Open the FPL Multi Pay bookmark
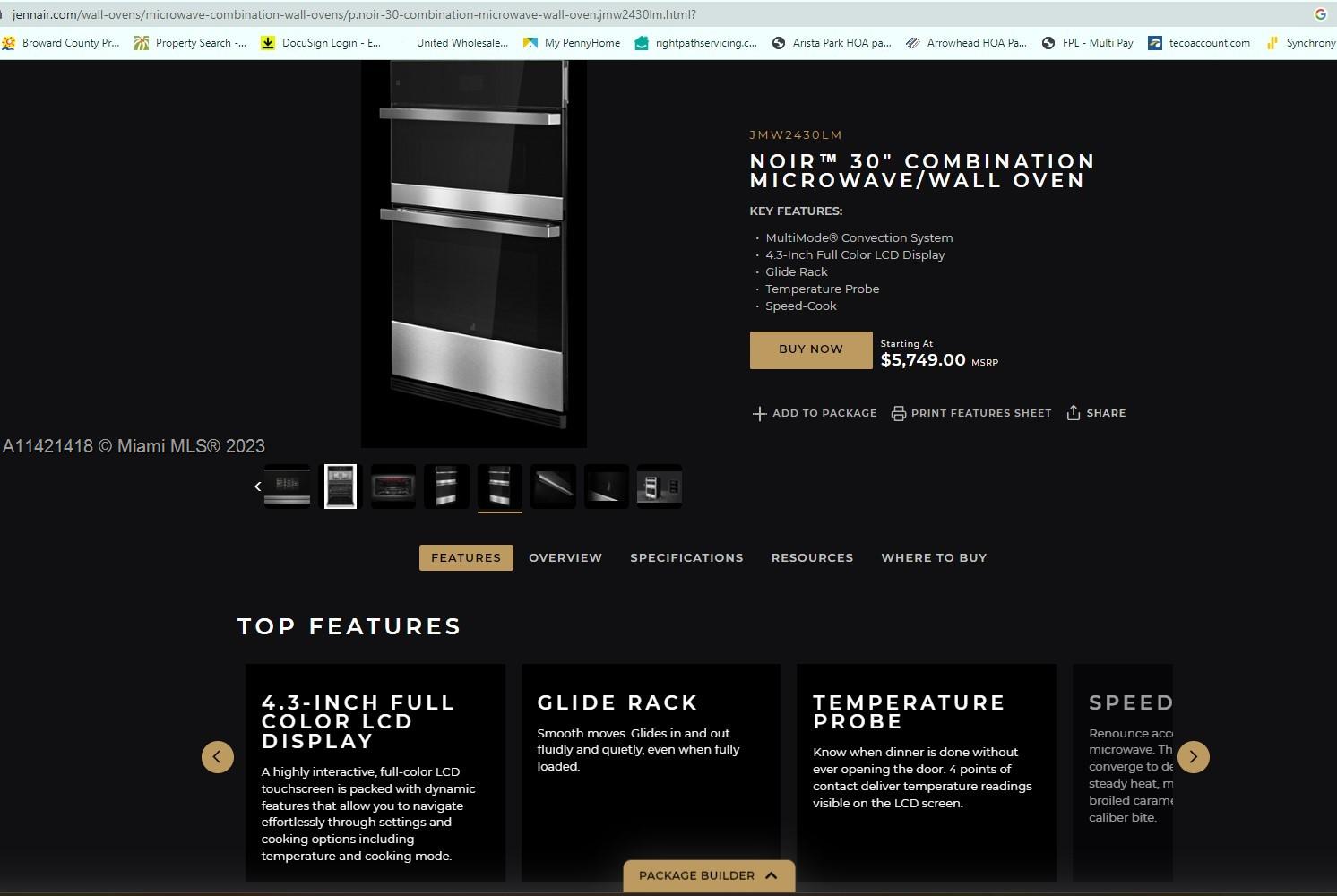1337x896 pixels. pyautogui.click(x=1087, y=43)
